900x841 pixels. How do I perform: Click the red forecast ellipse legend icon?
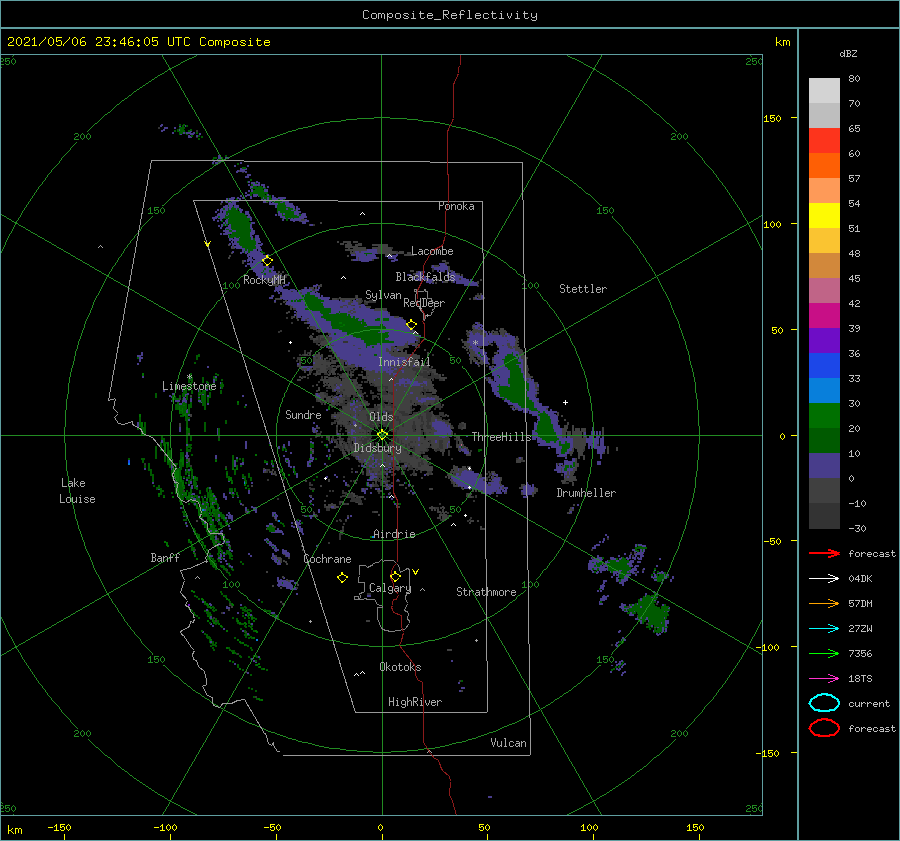pyautogui.click(x=824, y=728)
